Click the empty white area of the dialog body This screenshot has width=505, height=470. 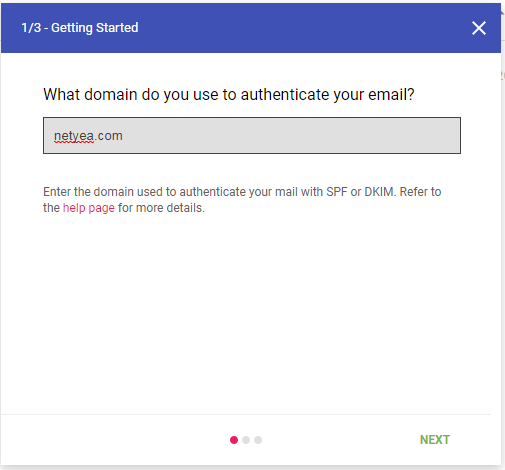point(250,313)
